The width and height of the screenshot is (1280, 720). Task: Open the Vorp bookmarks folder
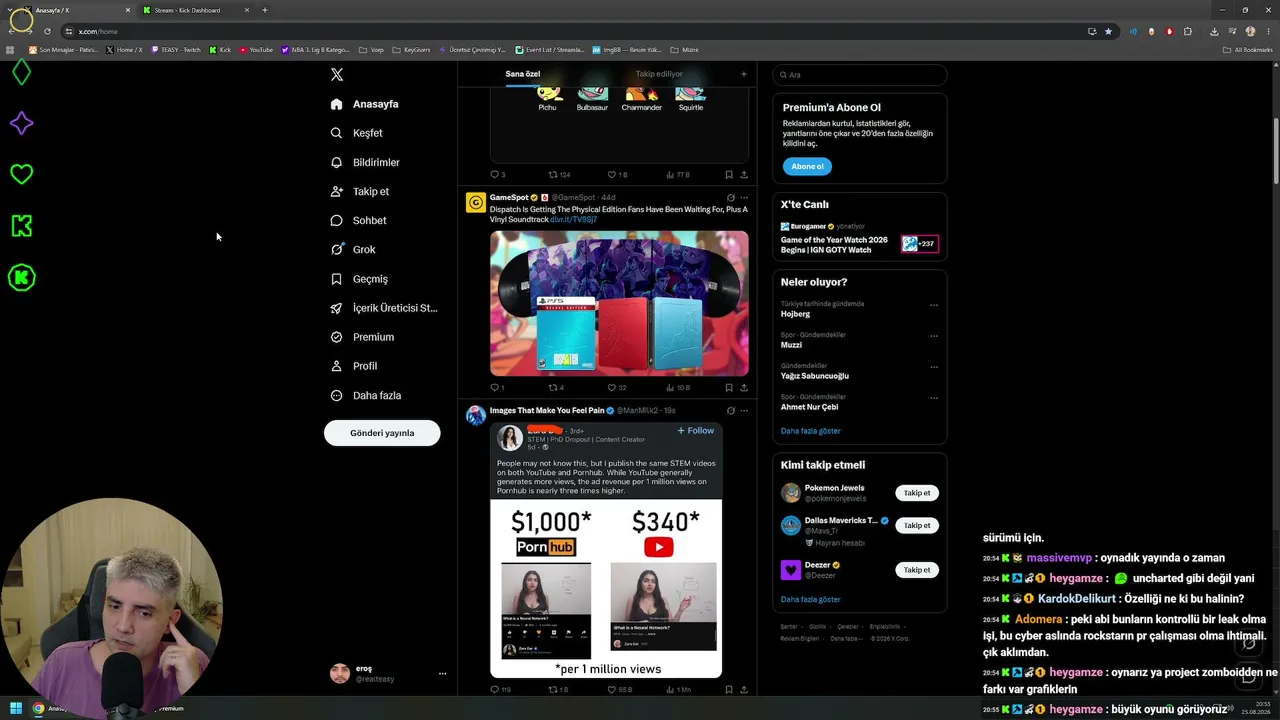click(372, 49)
